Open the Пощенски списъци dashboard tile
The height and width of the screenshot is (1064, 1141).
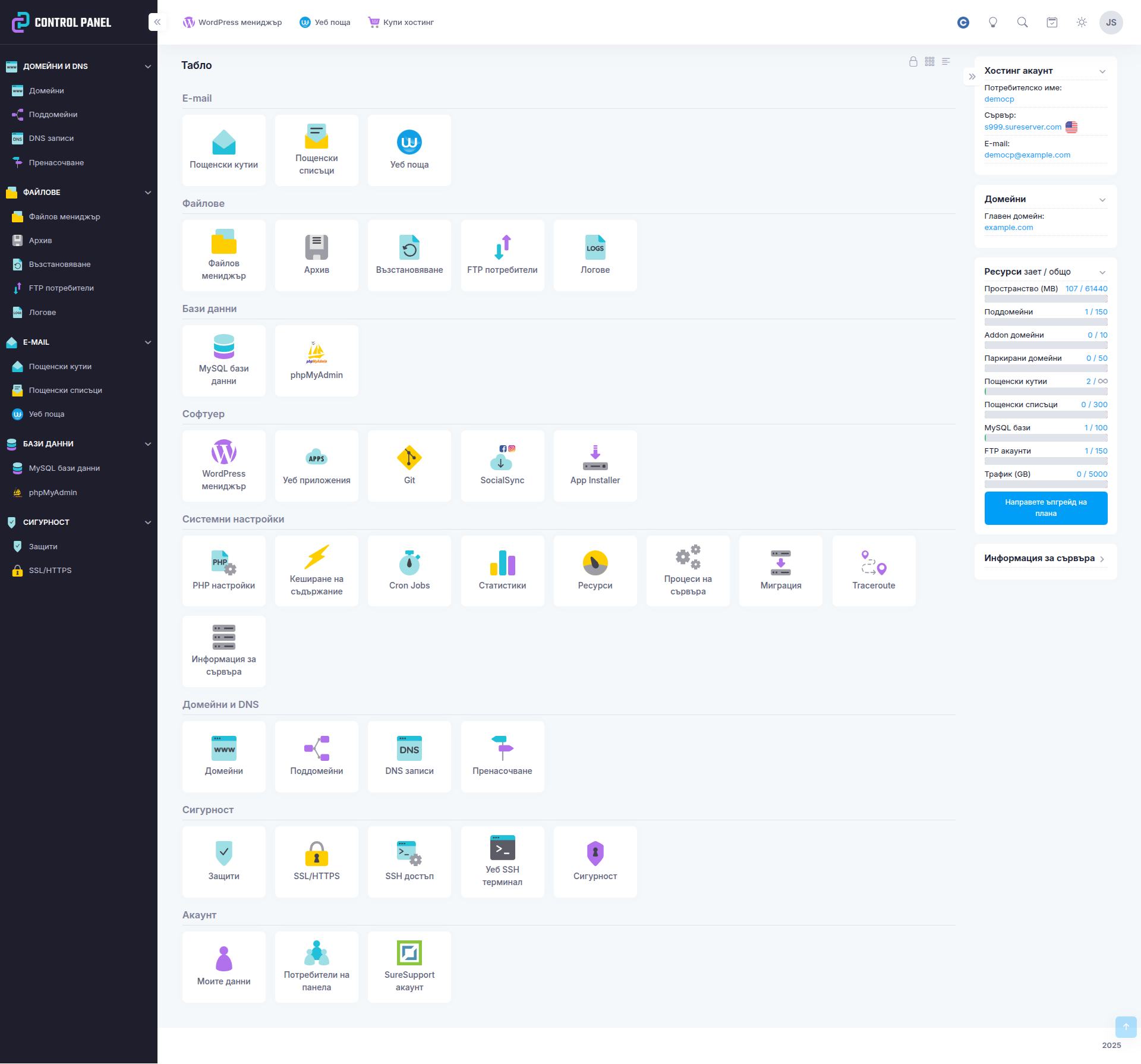(x=316, y=150)
